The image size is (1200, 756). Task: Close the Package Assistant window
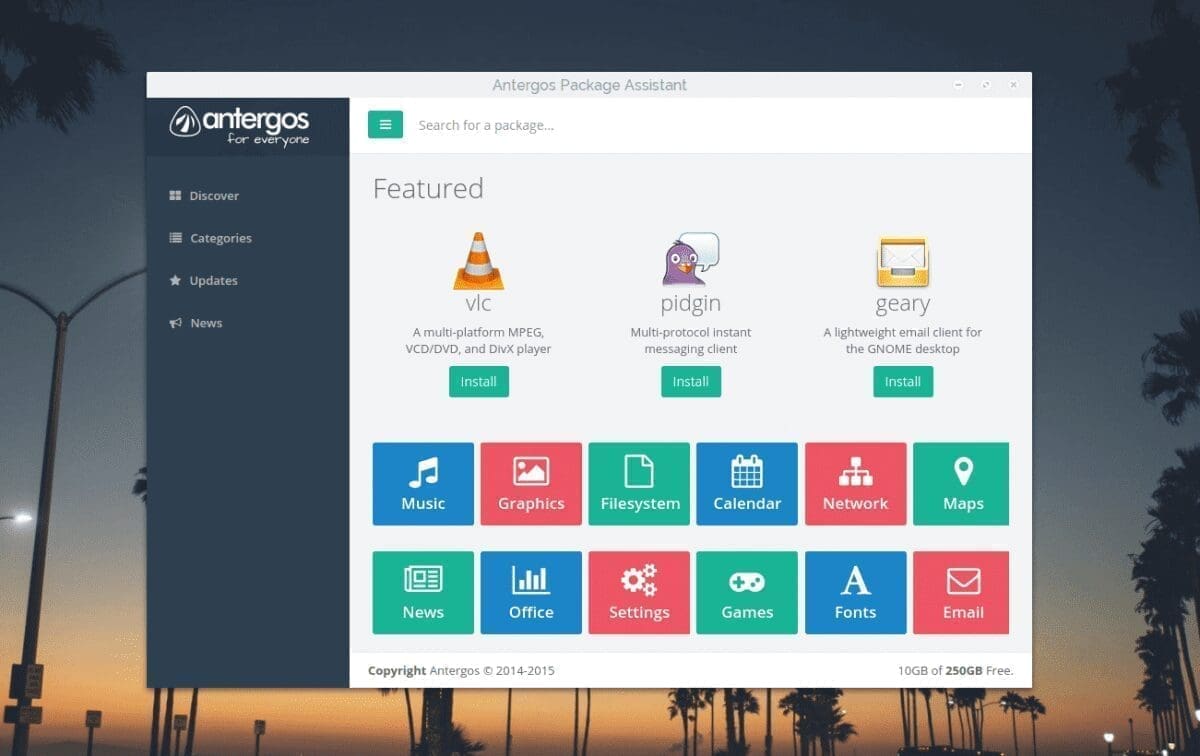[x=1014, y=85]
